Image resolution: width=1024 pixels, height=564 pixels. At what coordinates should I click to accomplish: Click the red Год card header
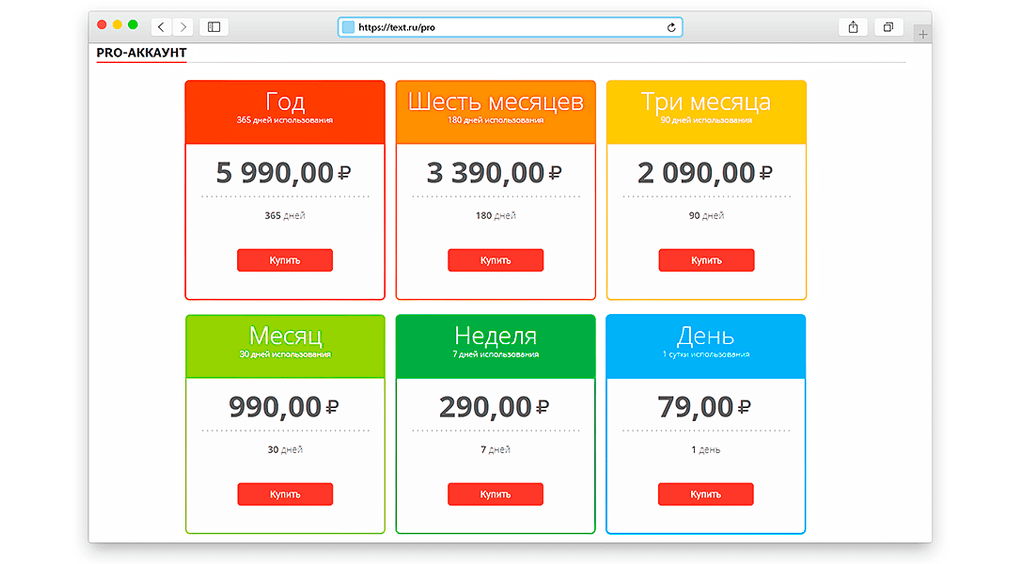[285, 112]
